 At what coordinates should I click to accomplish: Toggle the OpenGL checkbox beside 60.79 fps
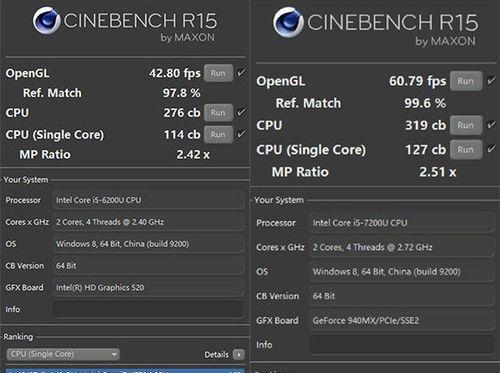click(x=491, y=81)
